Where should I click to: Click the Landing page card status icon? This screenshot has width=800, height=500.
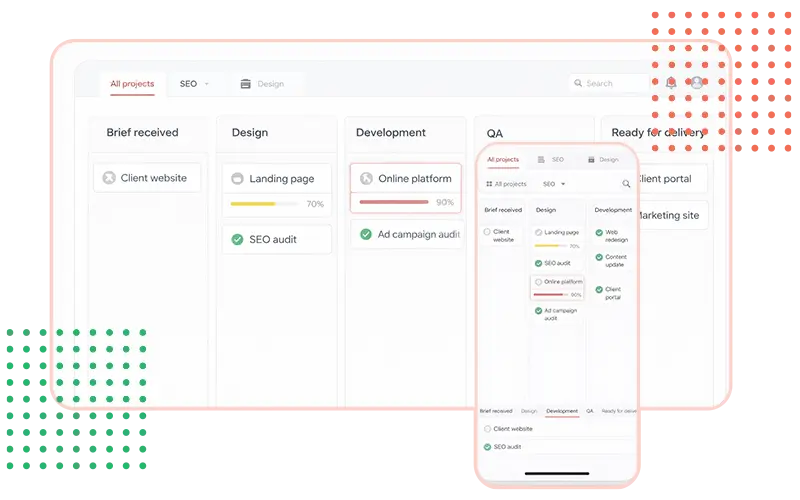coord(237,179)
